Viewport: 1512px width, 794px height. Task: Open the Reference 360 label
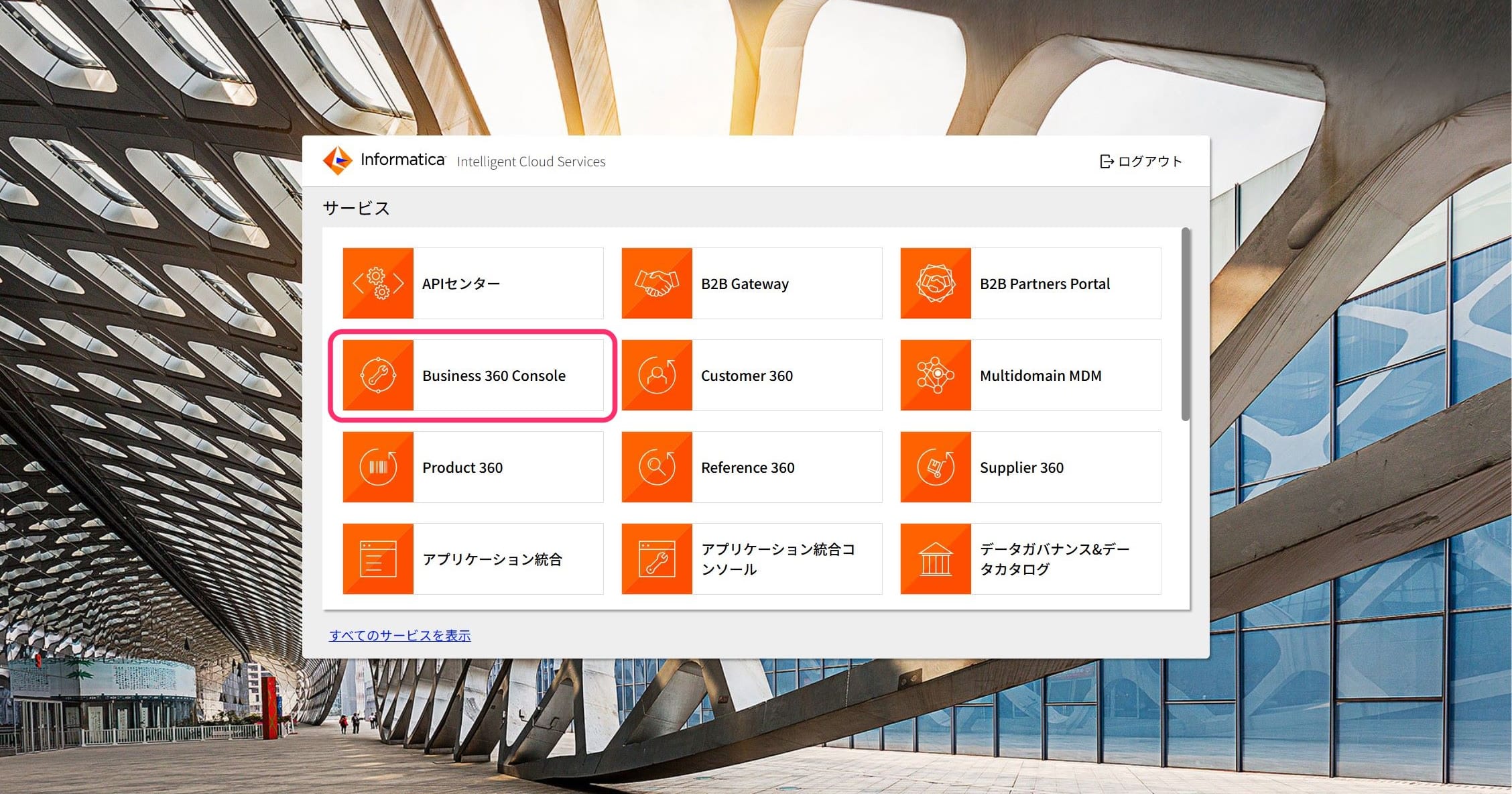747,467
